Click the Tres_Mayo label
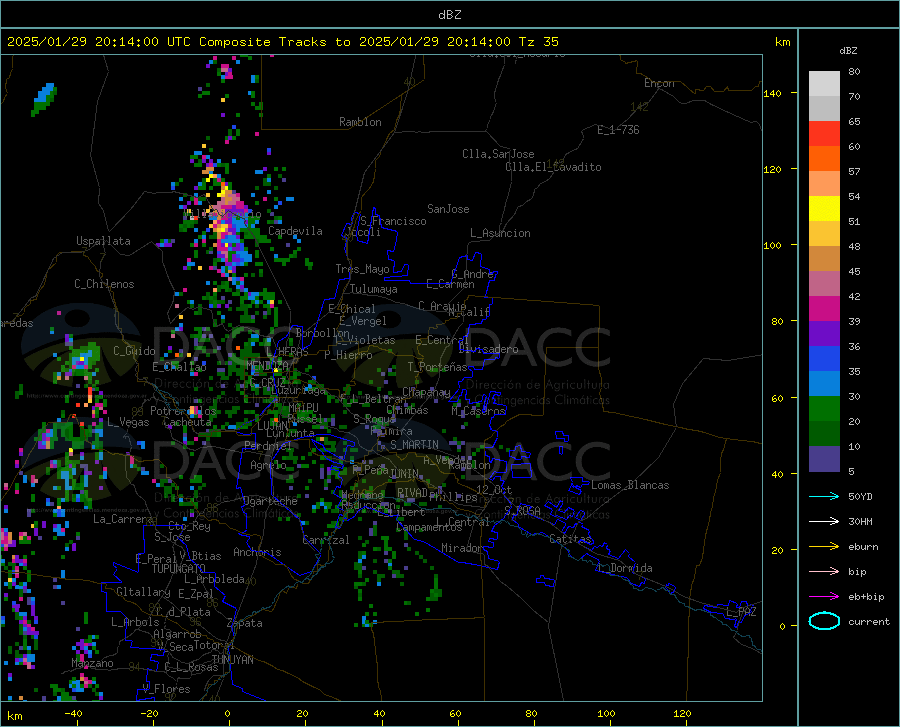Screen dimensions: 900x727 [x=363, y=269]
